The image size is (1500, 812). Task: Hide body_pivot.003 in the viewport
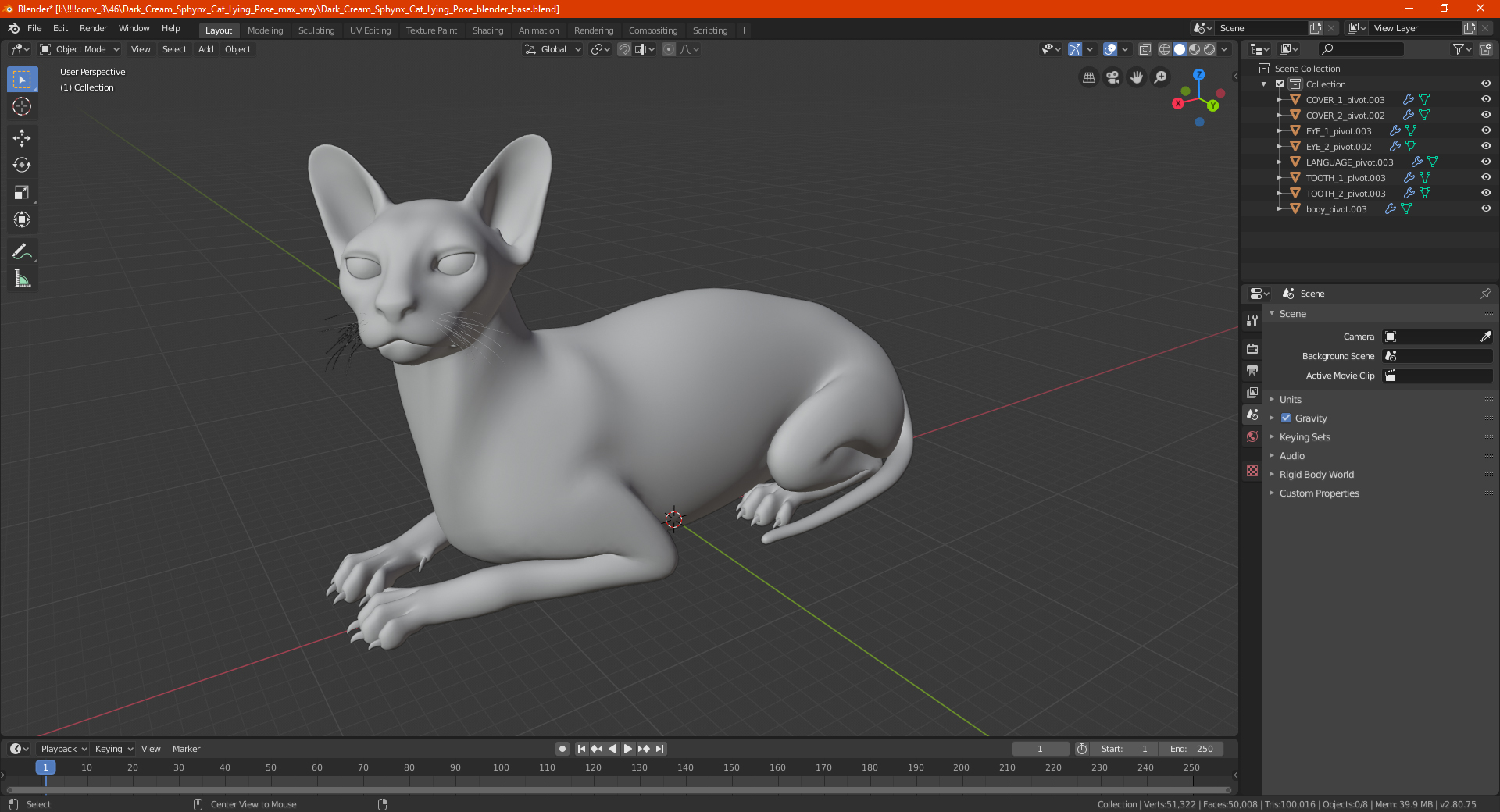point(1486,208)
